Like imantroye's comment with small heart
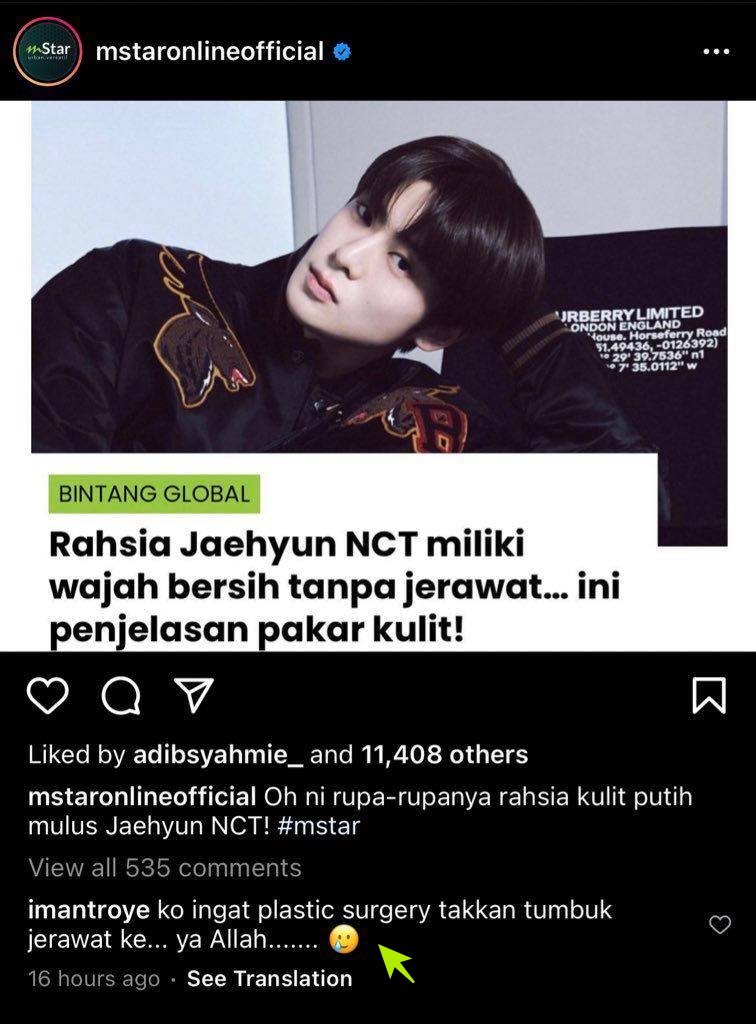This screenshot has height=1024, width=756. click(719, 924)
